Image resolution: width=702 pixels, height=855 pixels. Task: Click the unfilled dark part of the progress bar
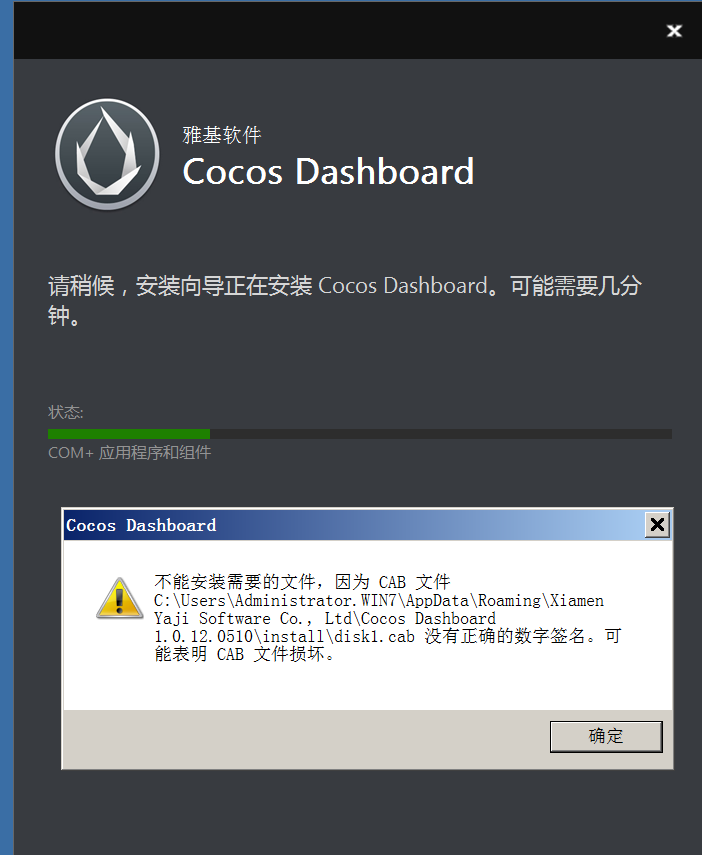tap(441, 434)
